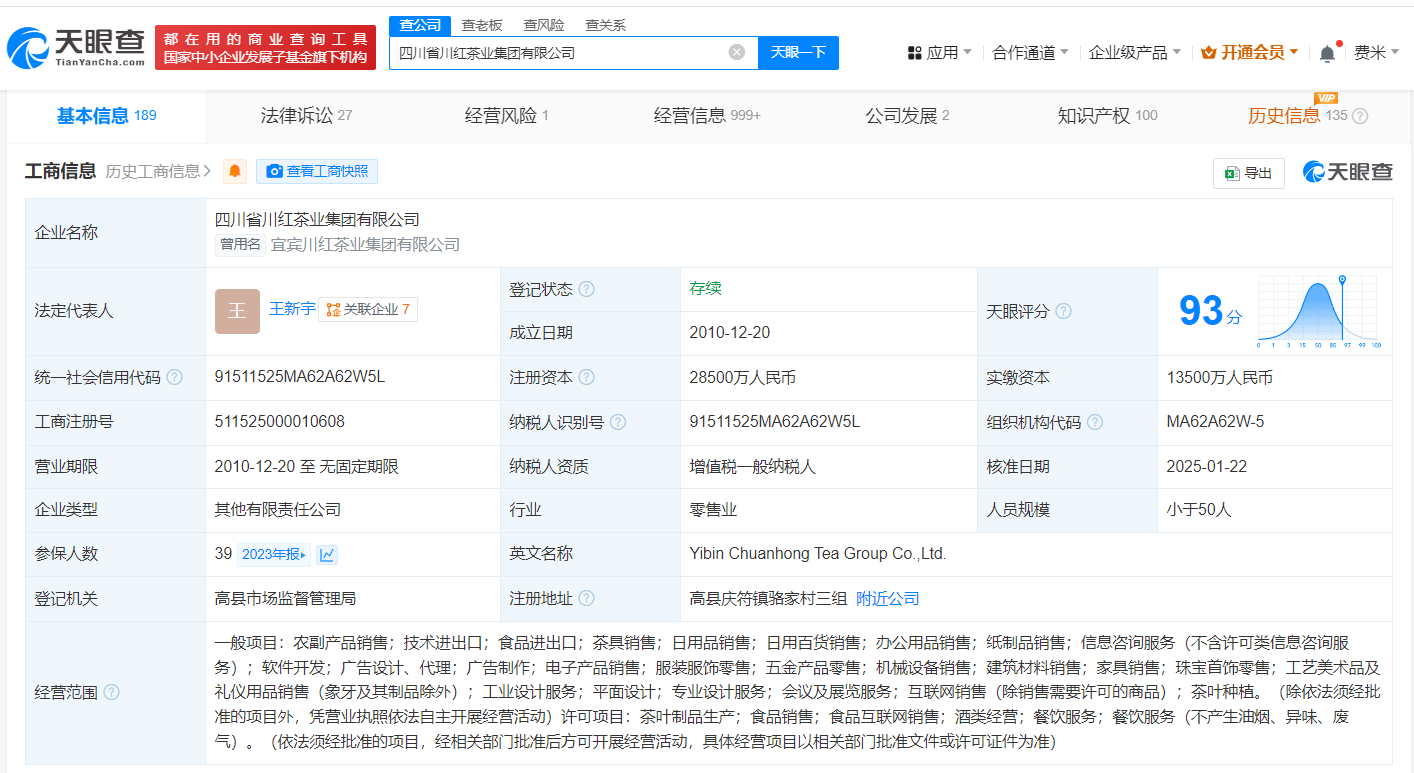Click help icon next to 统一社会信用代码
The image size is (1414, 773).
coord(175,378)
